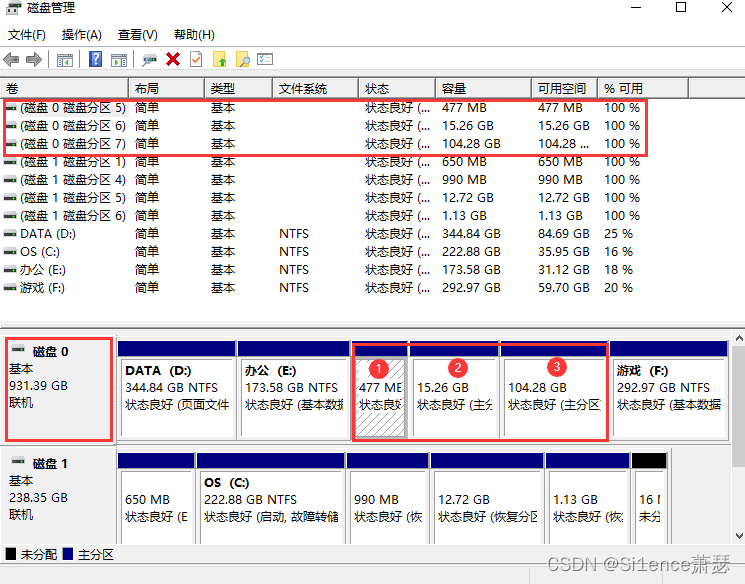Select the 游戏 (F:) partition block on disk 0
The image size is (745, 584).
pos(669,390)
